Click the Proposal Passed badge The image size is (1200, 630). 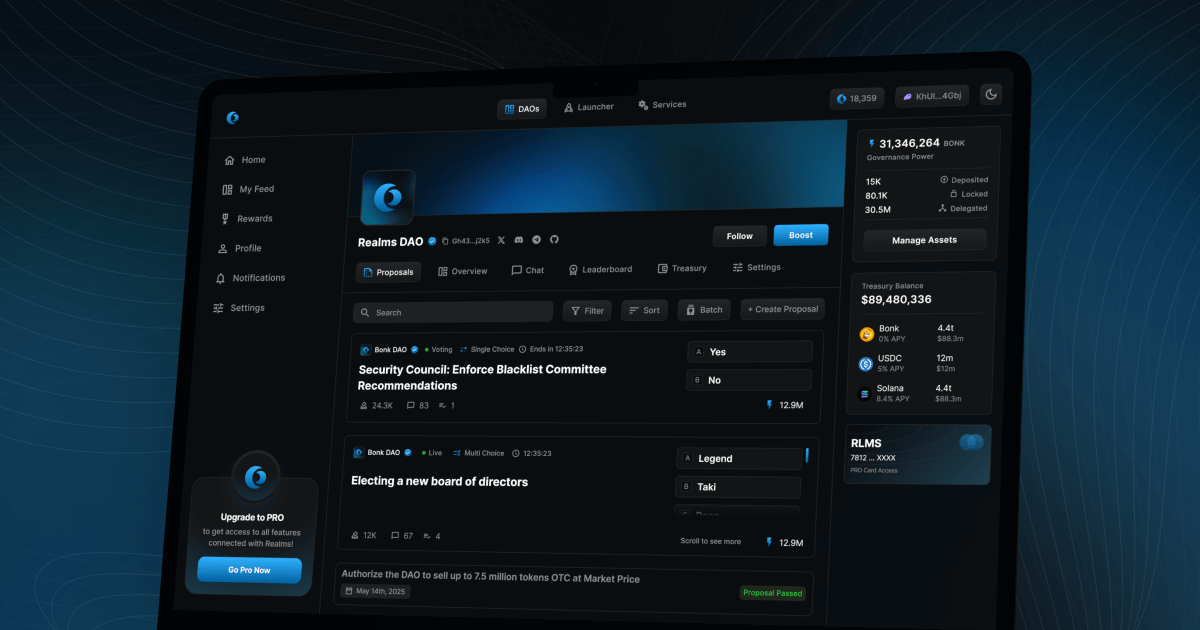(x=773, y=593)
